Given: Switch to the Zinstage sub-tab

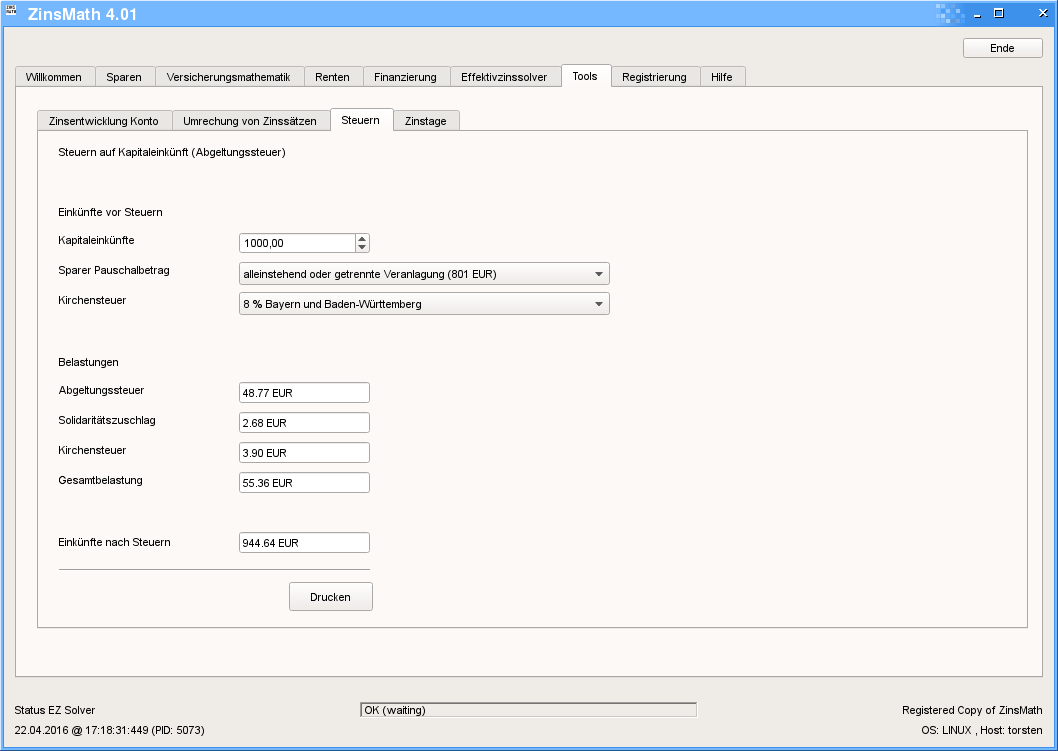Looking at the screenshot, I should point(425,121).
